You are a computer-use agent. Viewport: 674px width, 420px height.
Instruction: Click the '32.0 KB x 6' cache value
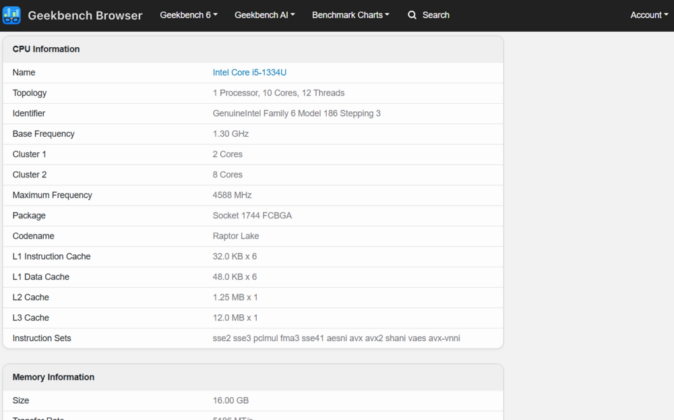(235, 257)
